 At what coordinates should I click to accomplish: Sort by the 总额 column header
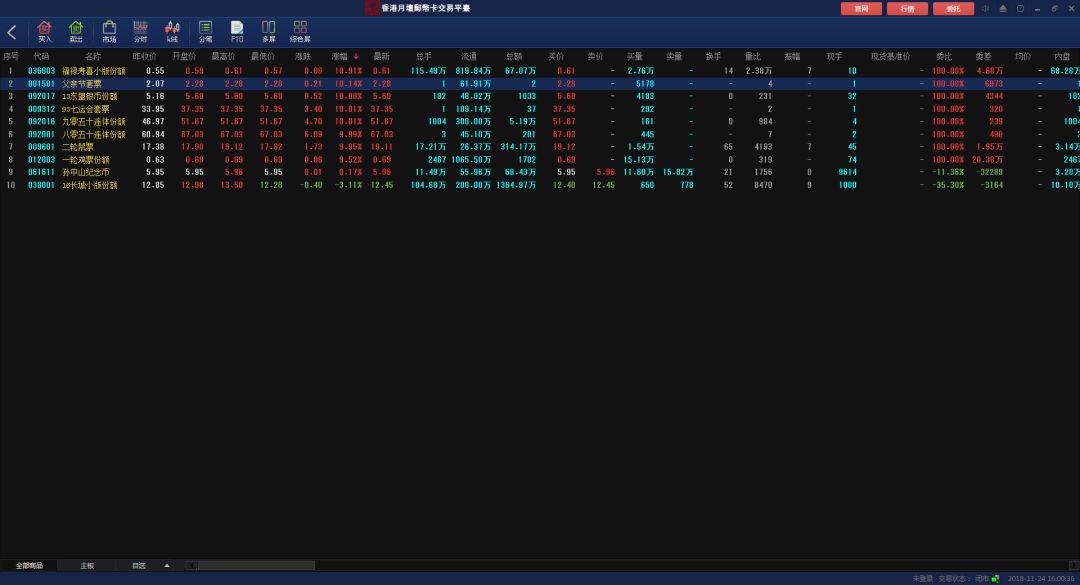point(514,57)
